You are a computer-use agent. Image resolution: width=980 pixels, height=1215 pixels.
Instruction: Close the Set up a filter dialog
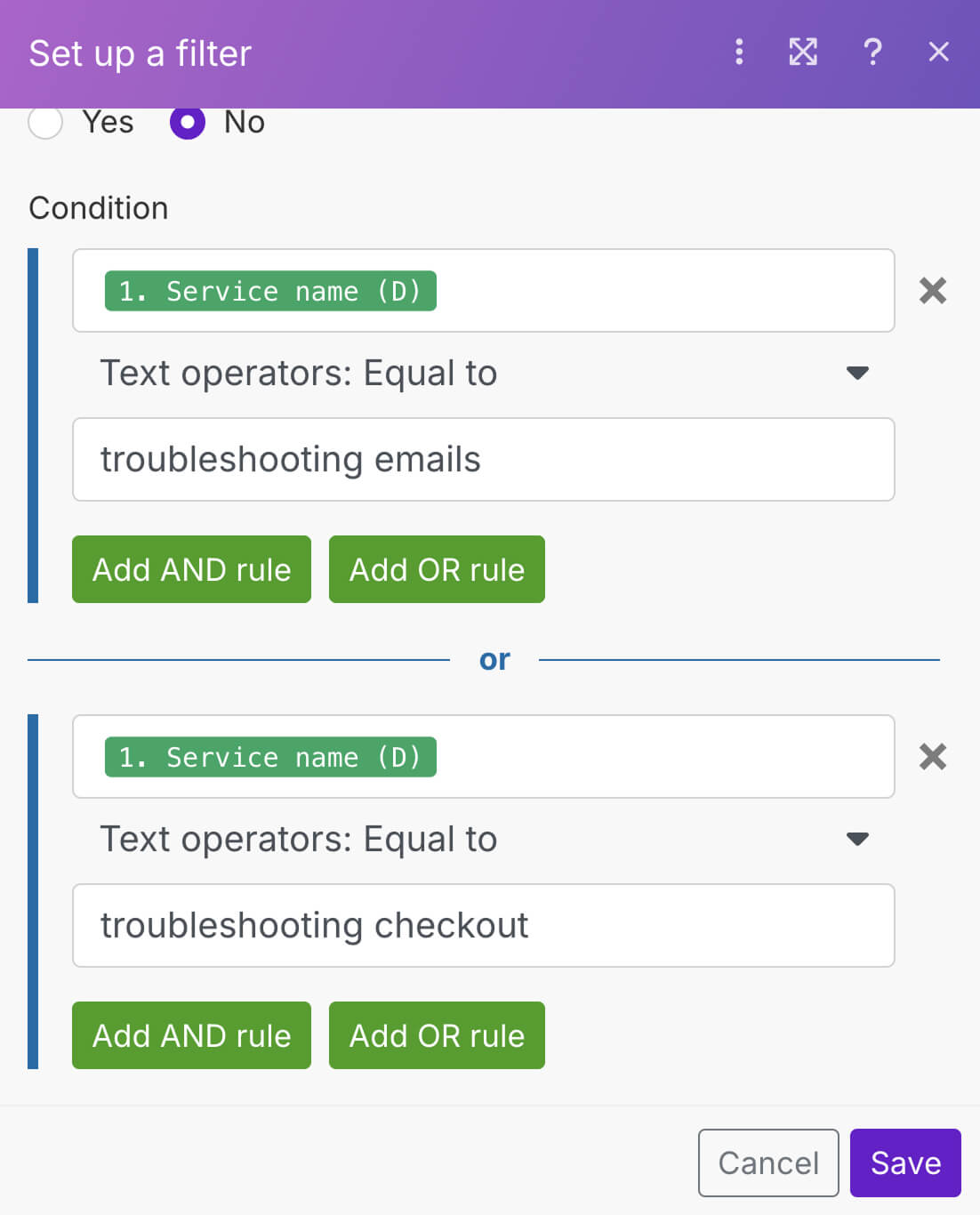pyautogui.click(x=938, y=52)
